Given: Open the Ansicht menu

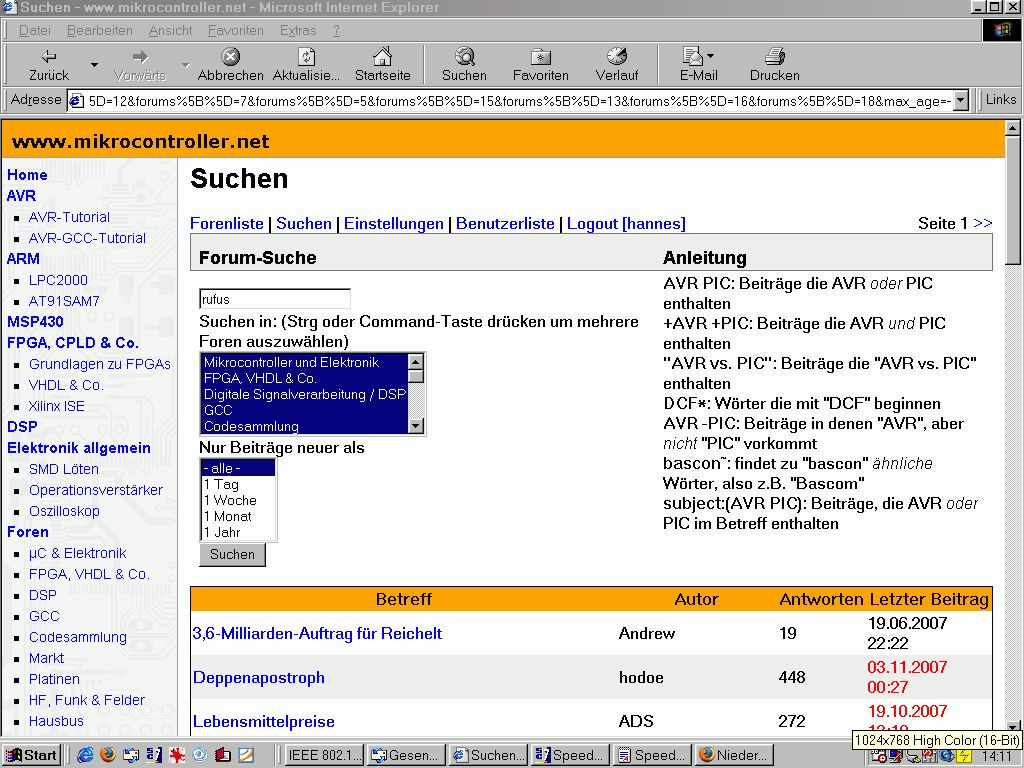Looking at the screenshot, I should [170, 31].
